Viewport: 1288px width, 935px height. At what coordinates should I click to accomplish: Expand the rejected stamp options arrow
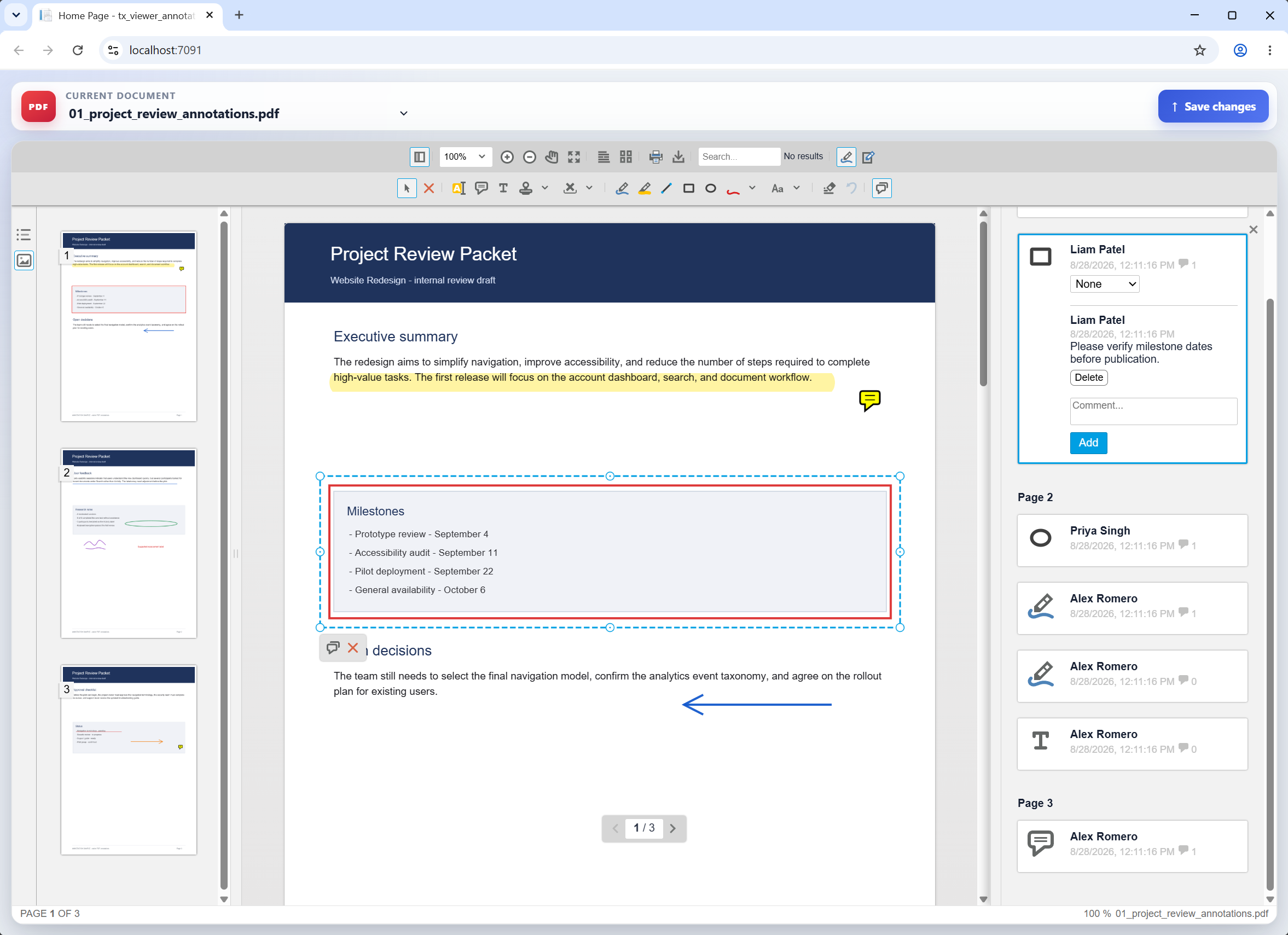click(x=589, y=188)
